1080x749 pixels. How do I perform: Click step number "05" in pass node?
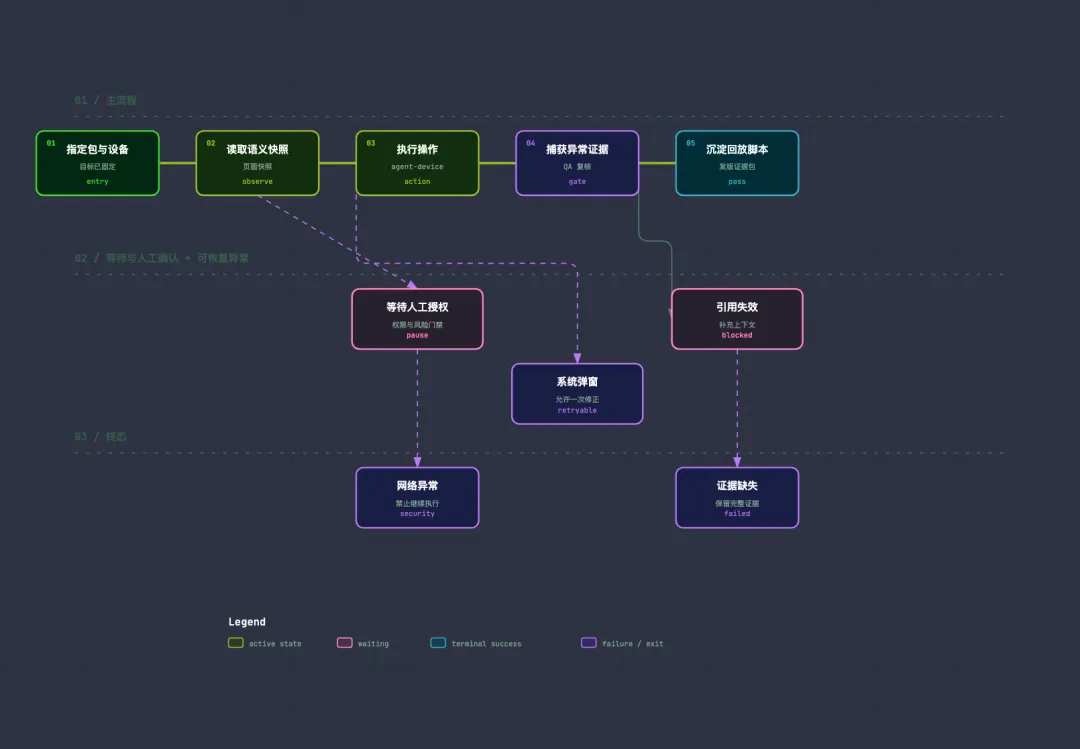pyautogui.click(x=690, y=143)
